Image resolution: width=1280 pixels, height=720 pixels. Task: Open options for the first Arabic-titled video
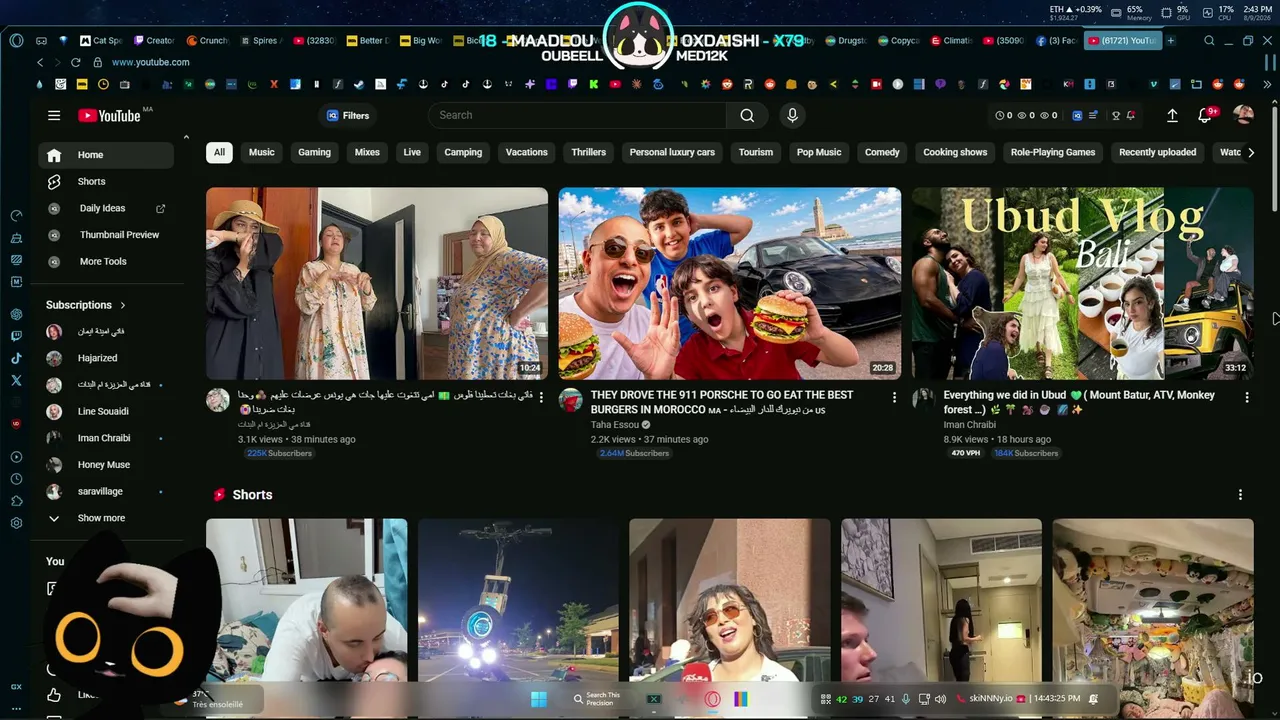tap(541, 398)
